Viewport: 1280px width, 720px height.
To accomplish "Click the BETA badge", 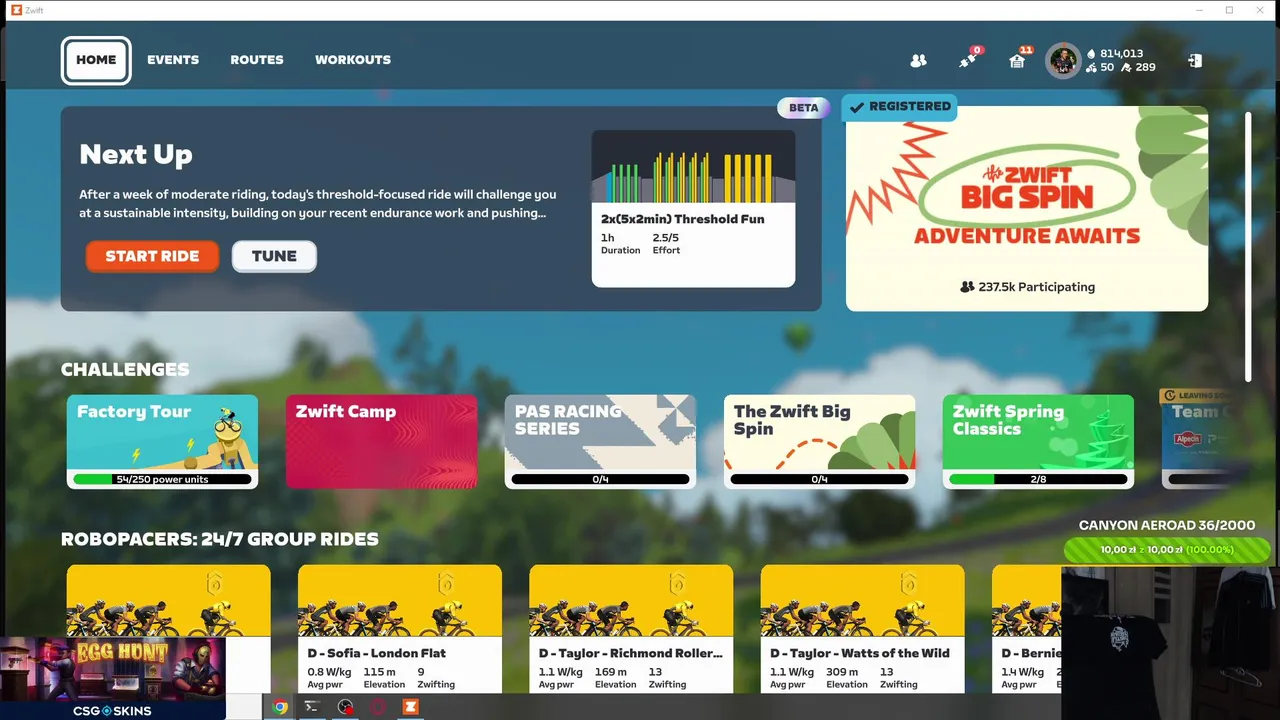I will (x=804, y=107).
